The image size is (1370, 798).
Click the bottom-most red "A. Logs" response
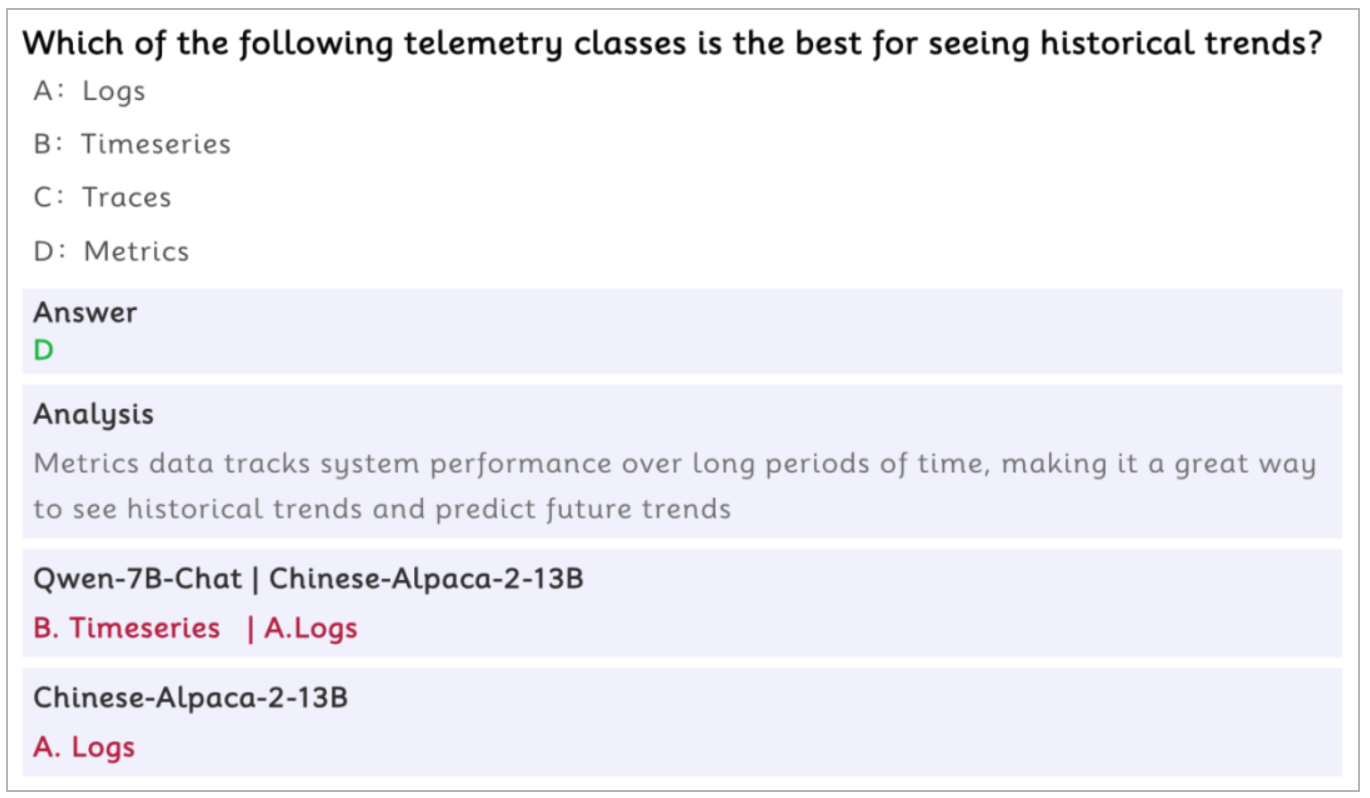pyautogui.click(x=84, y=747)
